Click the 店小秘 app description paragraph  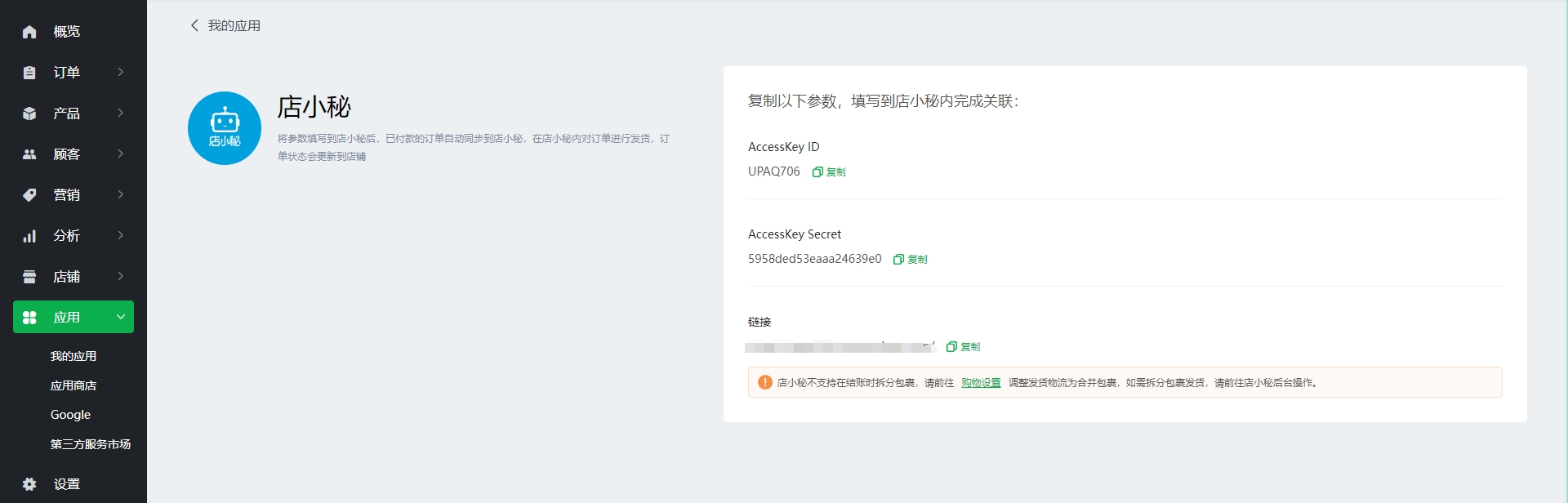pyautogui.click(x=474, y=148)
